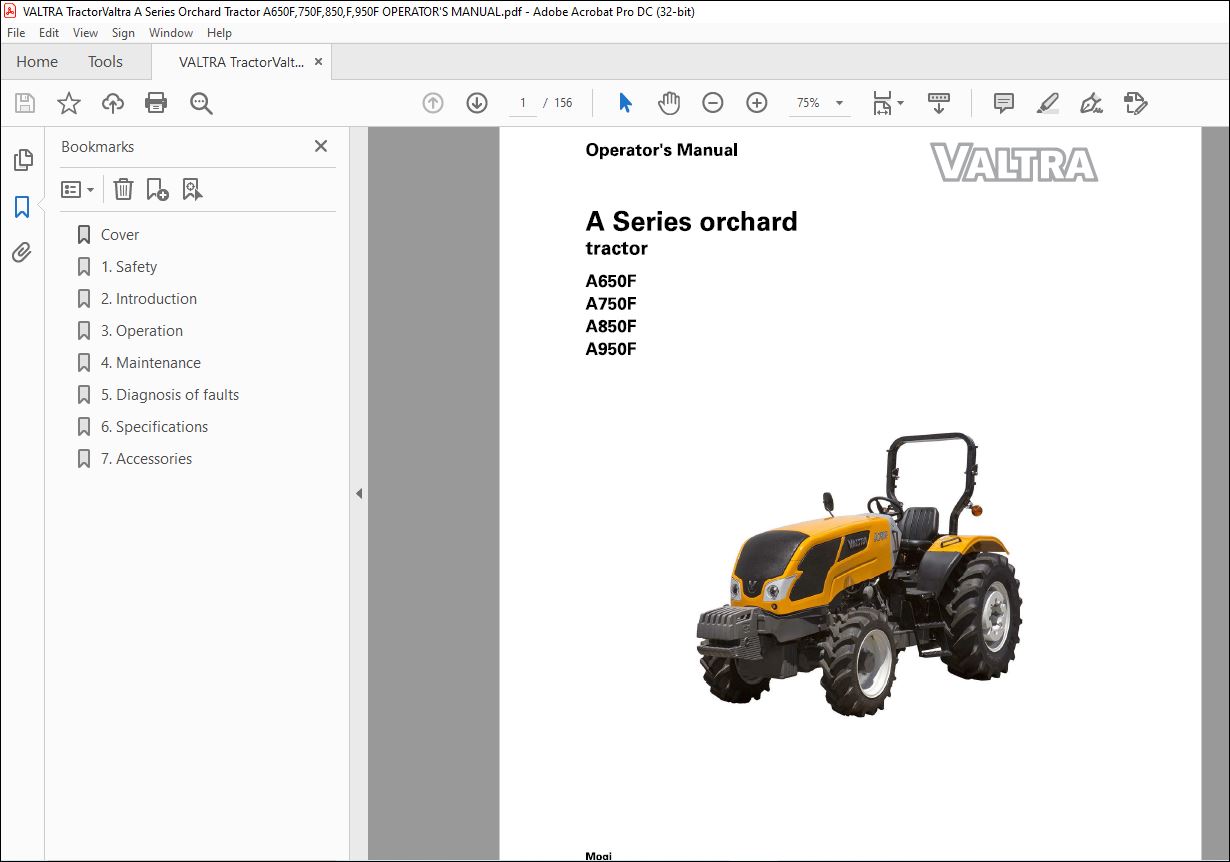Jump to the Cover bookmark

(120, 235)
